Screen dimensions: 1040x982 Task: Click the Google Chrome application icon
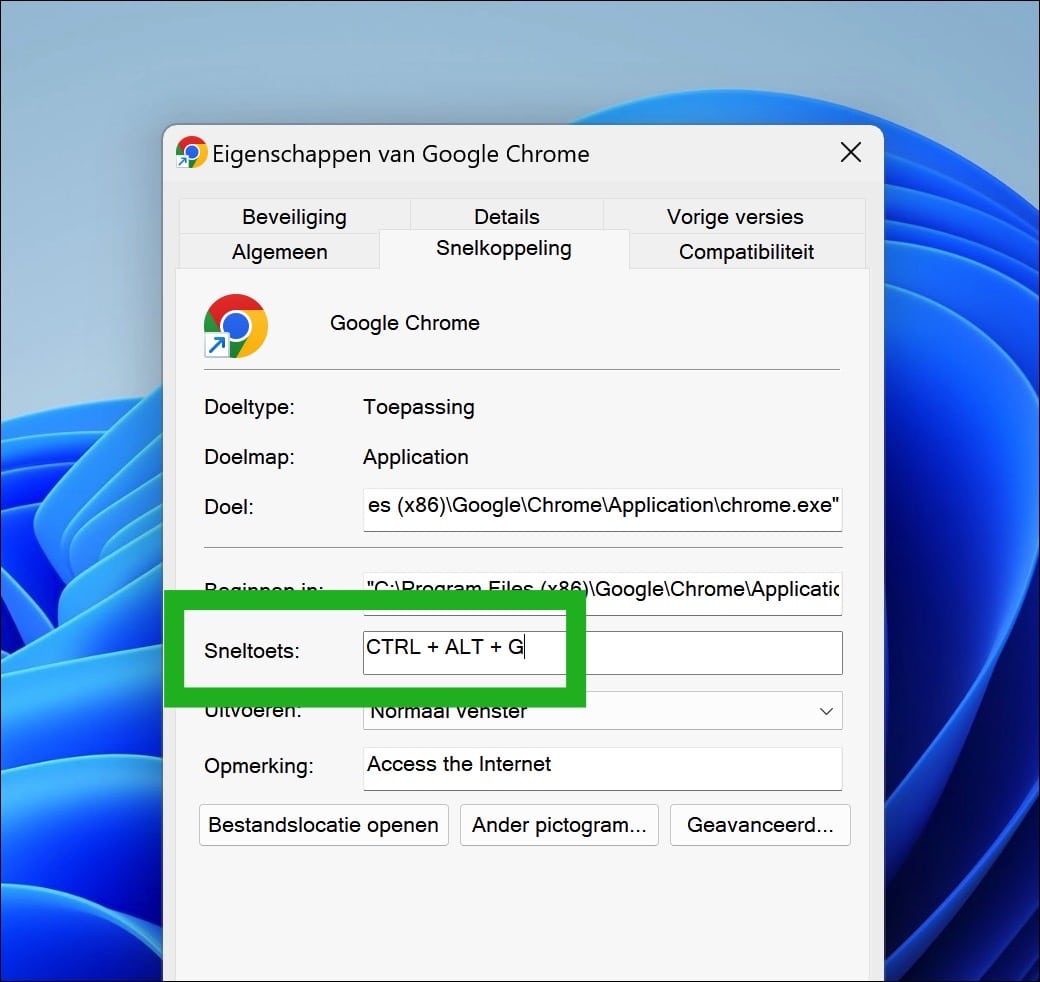[x=233, y=325]
